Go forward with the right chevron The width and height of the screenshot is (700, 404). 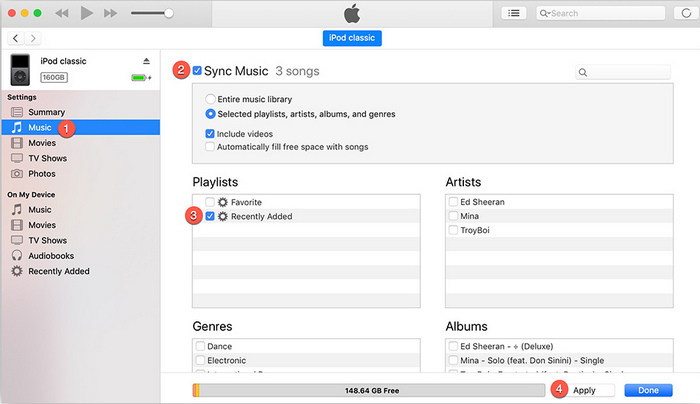(x=33, y=38)
